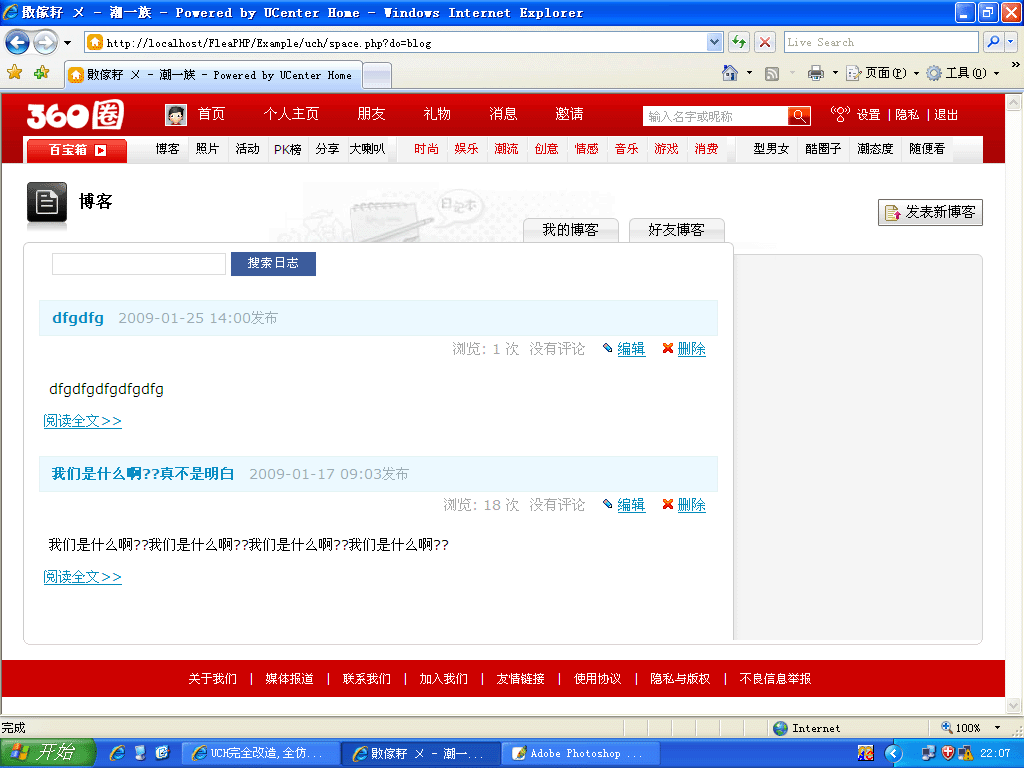This screenshot has width=1024, height=768.
Task: Open 朋友 in the top navigation
Action: tap(371, 114)
